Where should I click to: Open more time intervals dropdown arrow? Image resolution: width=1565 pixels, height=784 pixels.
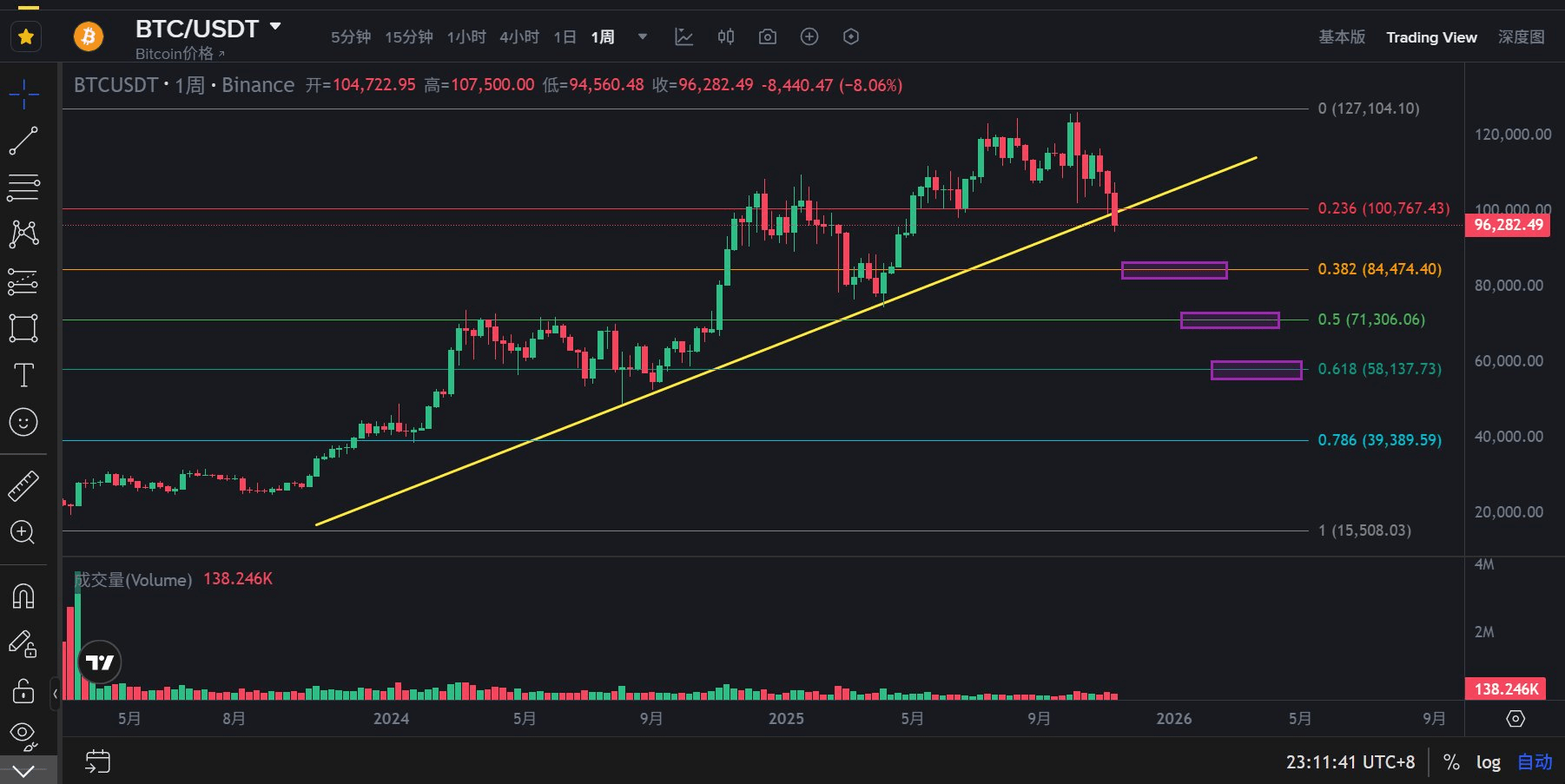[643, 36]
